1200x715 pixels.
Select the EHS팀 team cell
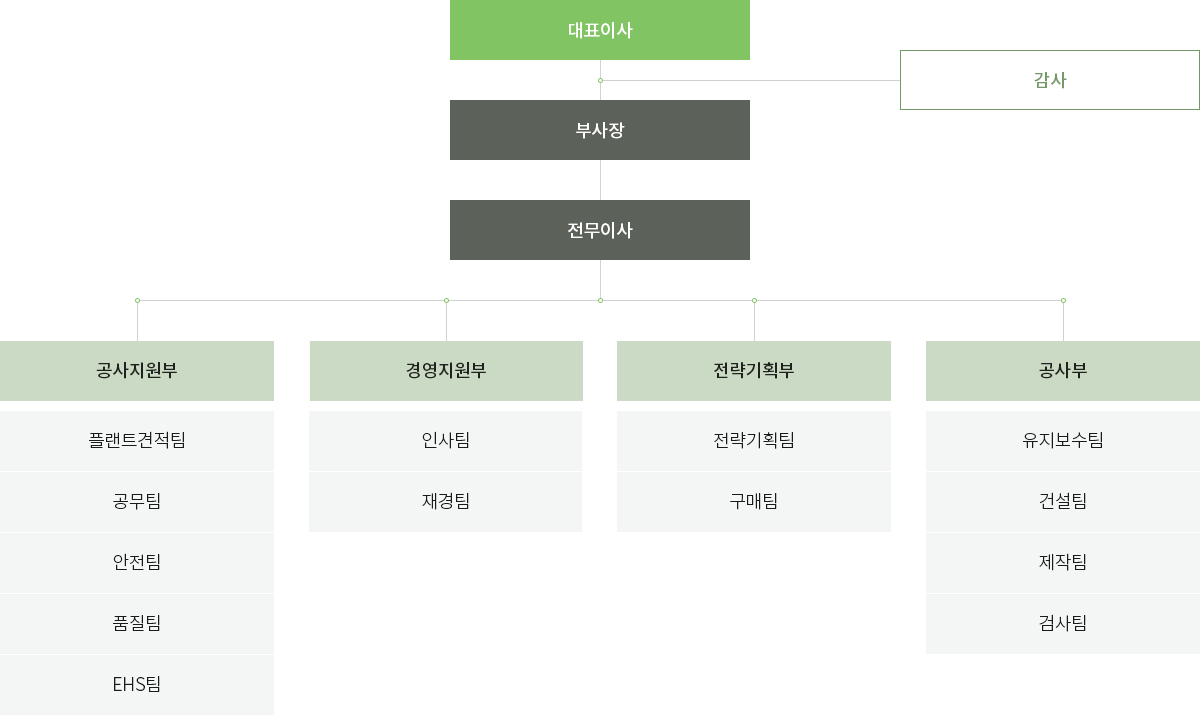click(x=137, y=685)
